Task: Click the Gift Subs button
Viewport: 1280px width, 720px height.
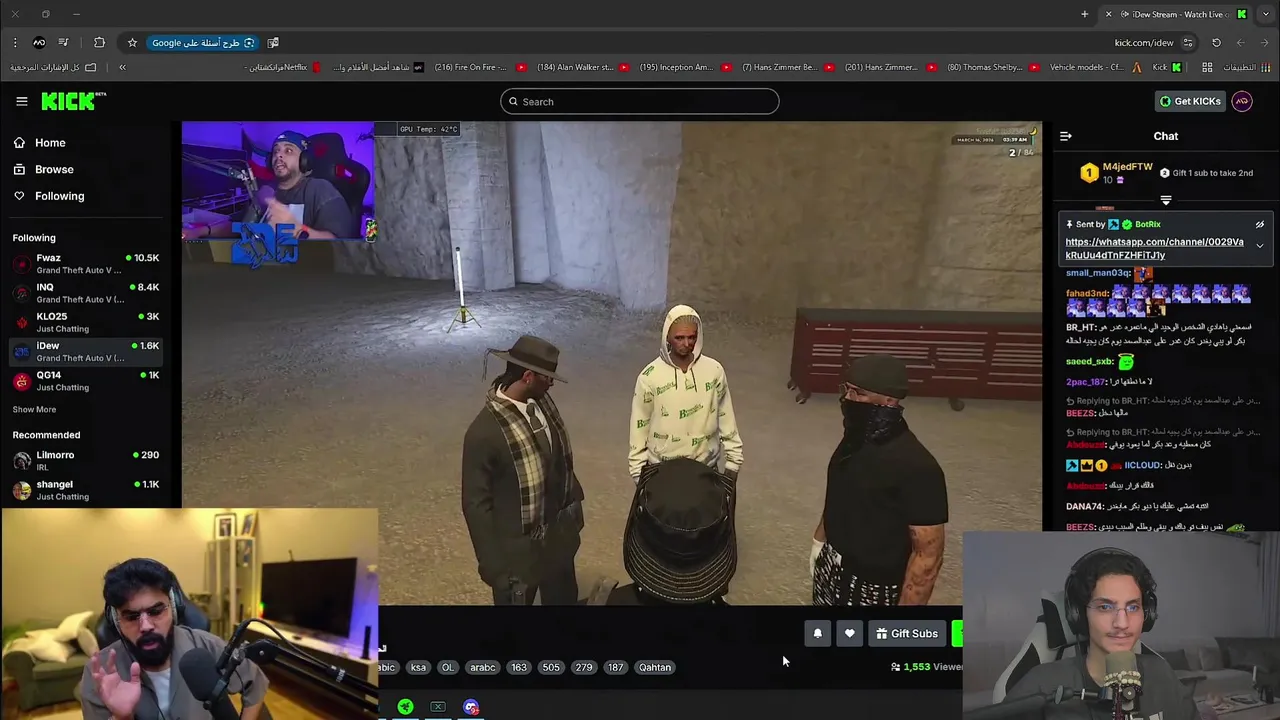Action: click(907, 633)
